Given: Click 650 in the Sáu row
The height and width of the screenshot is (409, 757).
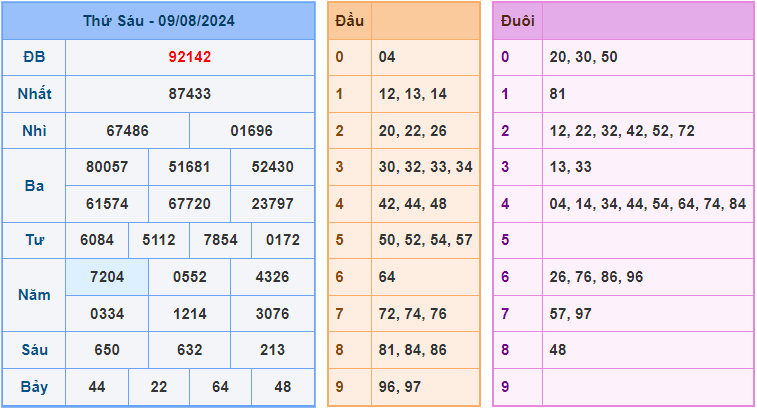Looking at the screenshot, I should [107, 350].
